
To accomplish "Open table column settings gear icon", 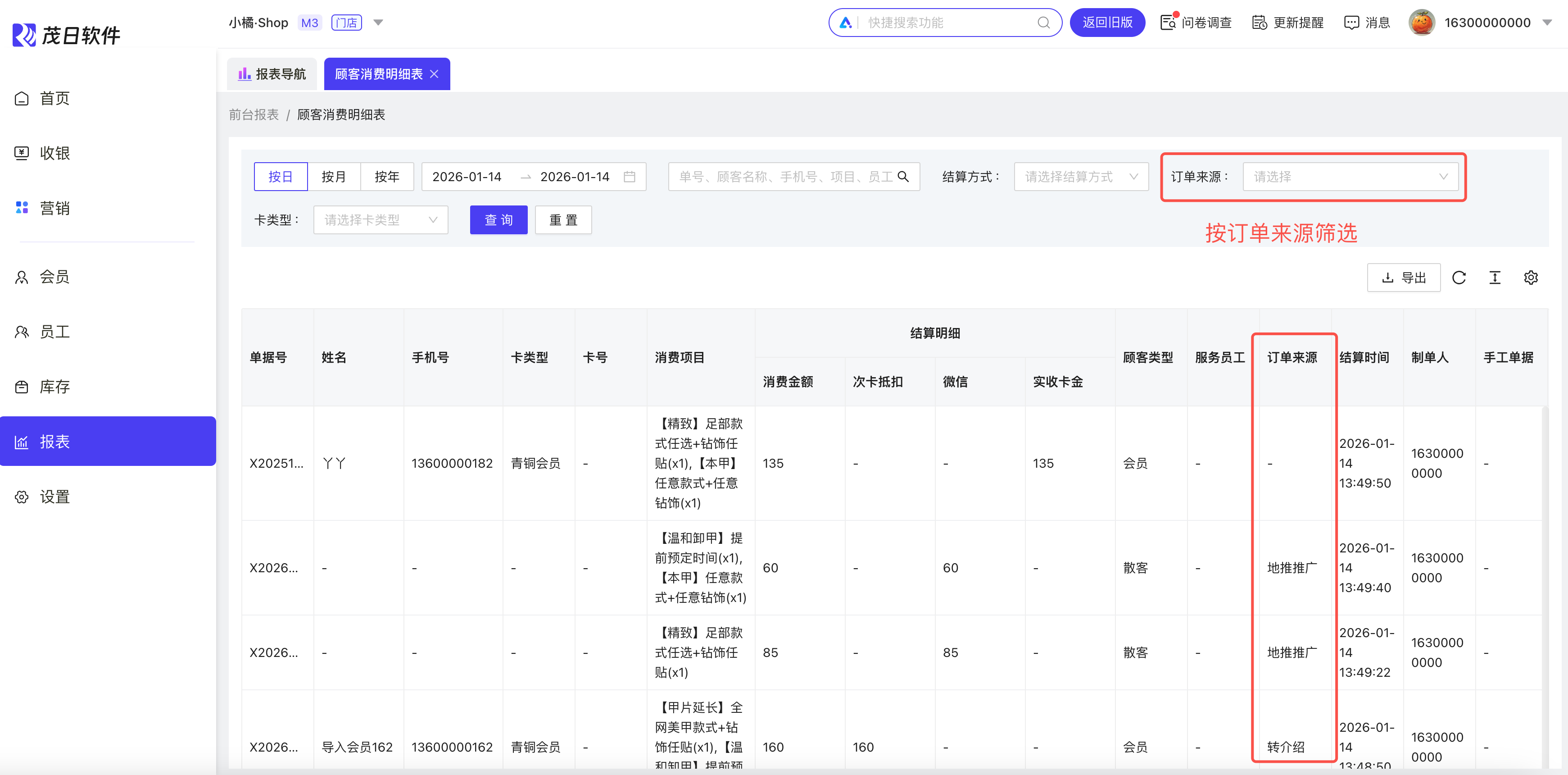I will point(1530,278).
